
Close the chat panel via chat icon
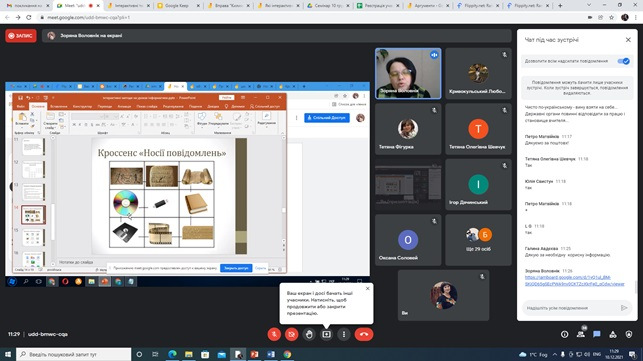click(597, 334)
